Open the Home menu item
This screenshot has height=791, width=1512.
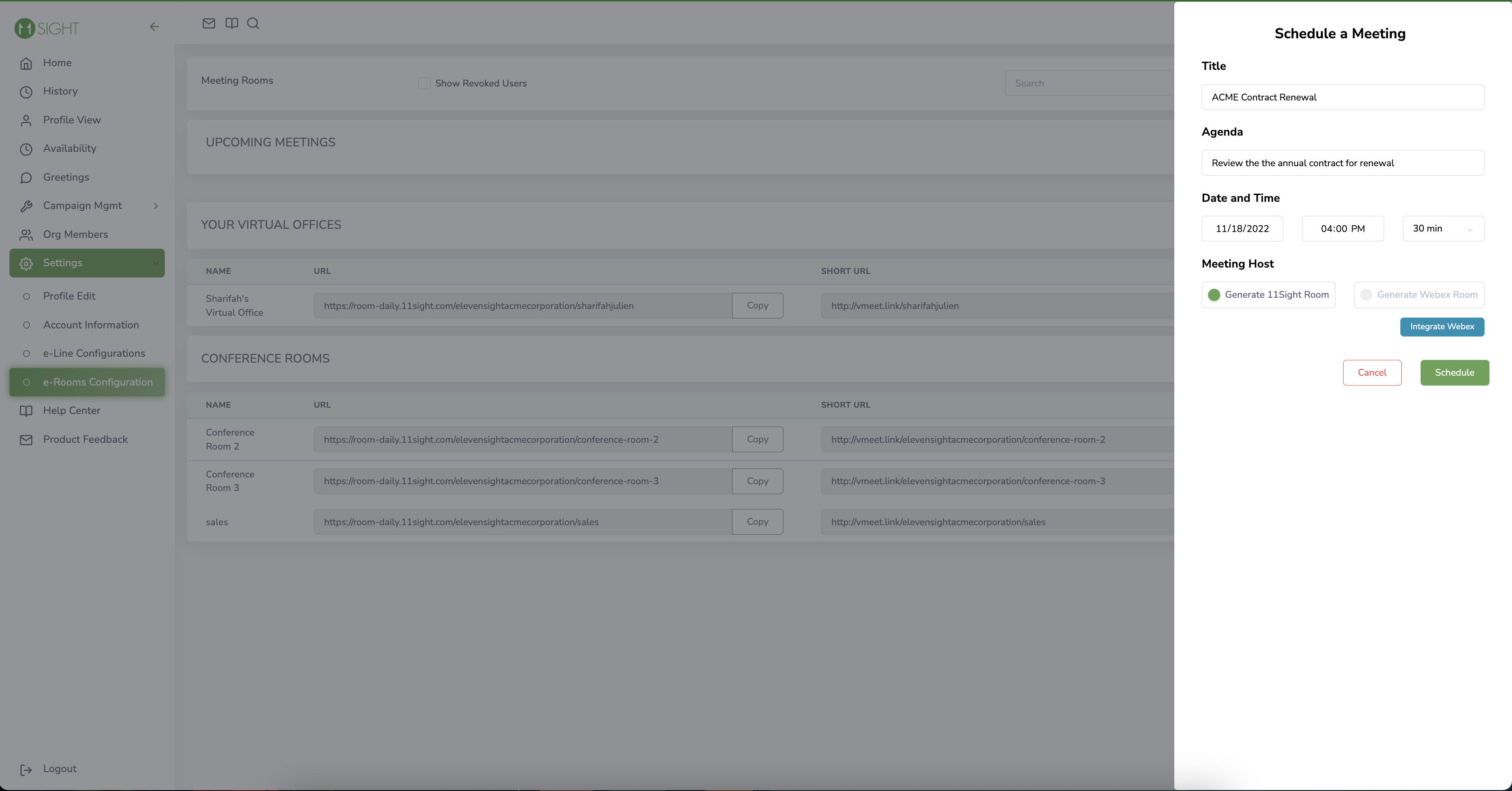click(x=57, y=63)
